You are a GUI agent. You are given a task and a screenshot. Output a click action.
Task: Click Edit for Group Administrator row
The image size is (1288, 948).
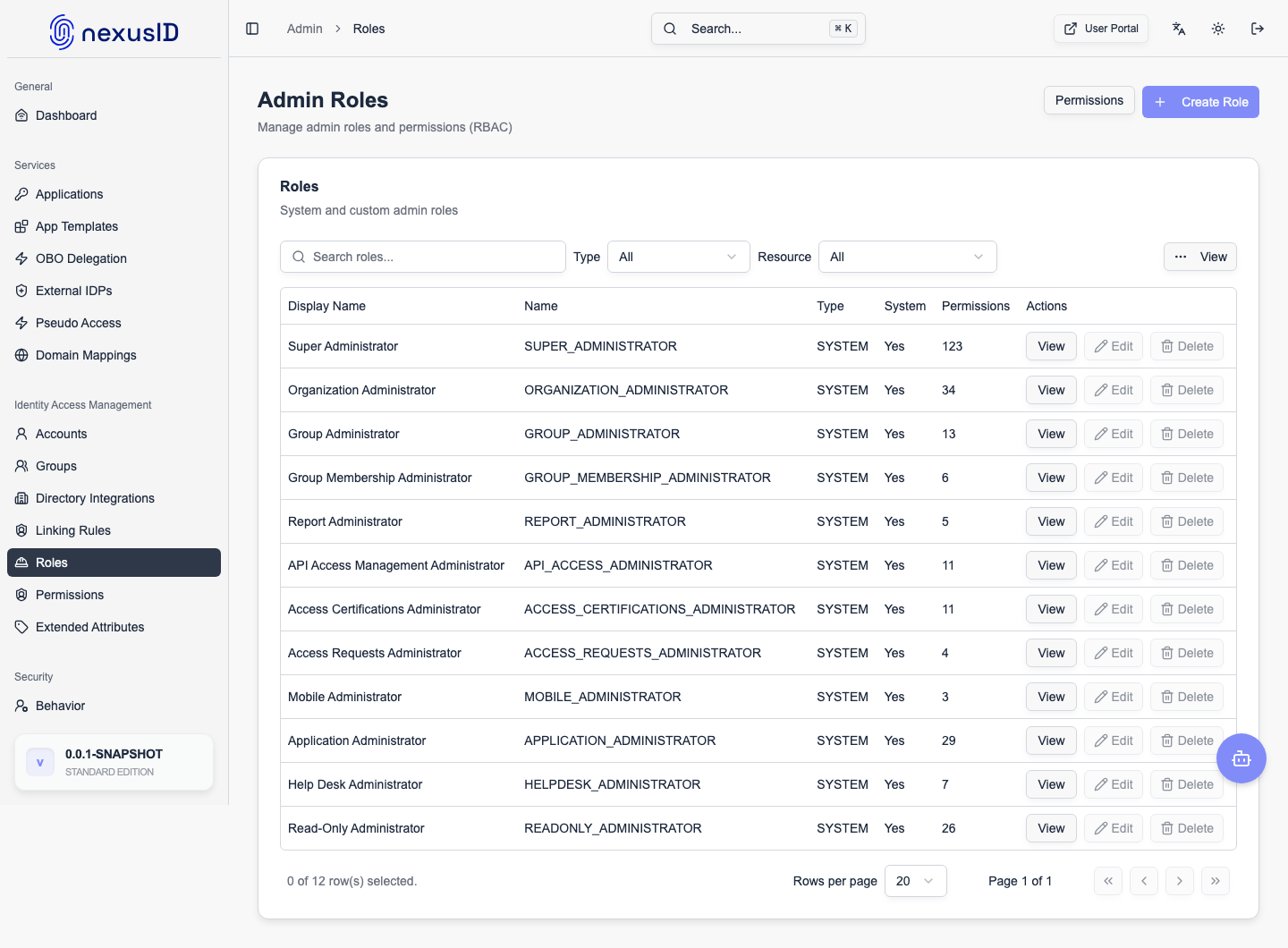click(x=1114, y=434)
